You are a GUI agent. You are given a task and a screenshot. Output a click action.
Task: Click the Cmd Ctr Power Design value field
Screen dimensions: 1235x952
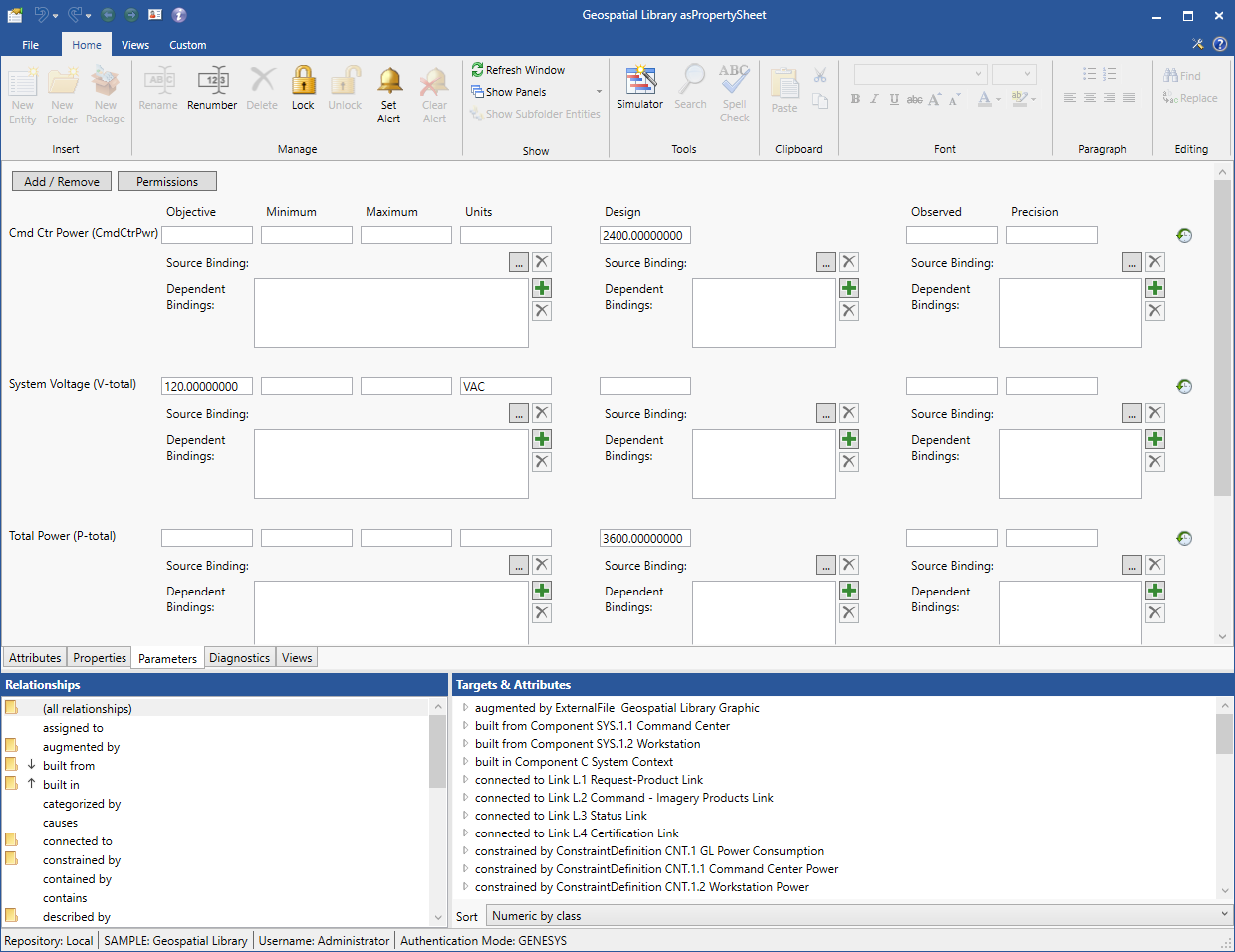645,236
